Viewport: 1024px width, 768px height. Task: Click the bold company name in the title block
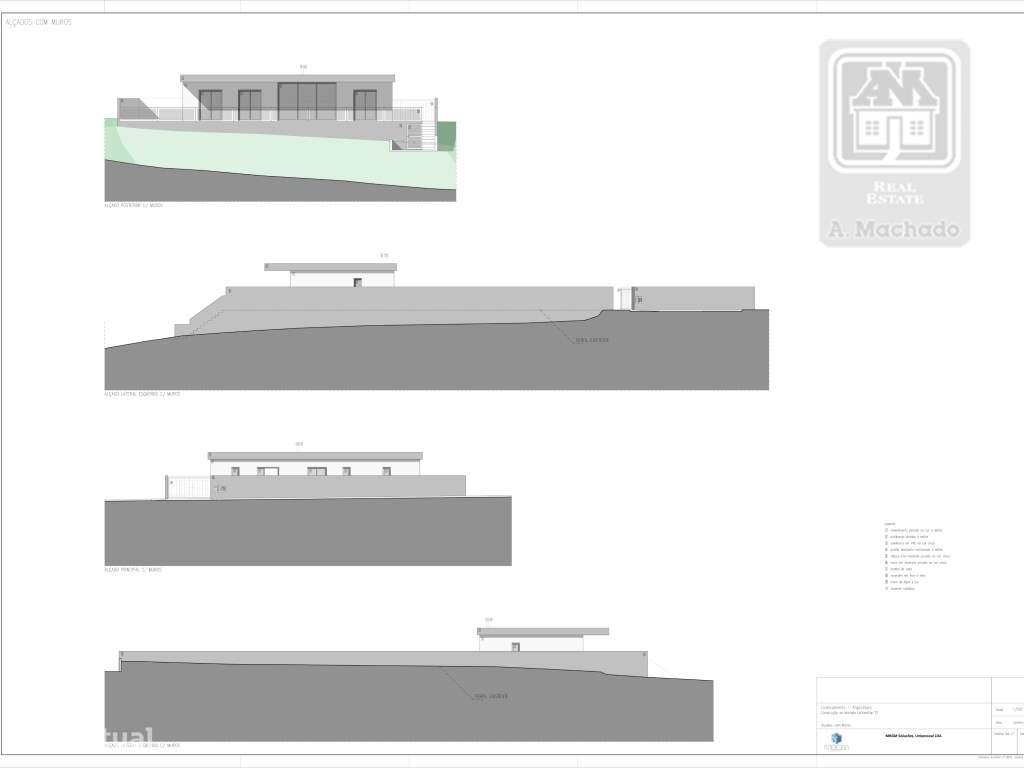(913, 736)
